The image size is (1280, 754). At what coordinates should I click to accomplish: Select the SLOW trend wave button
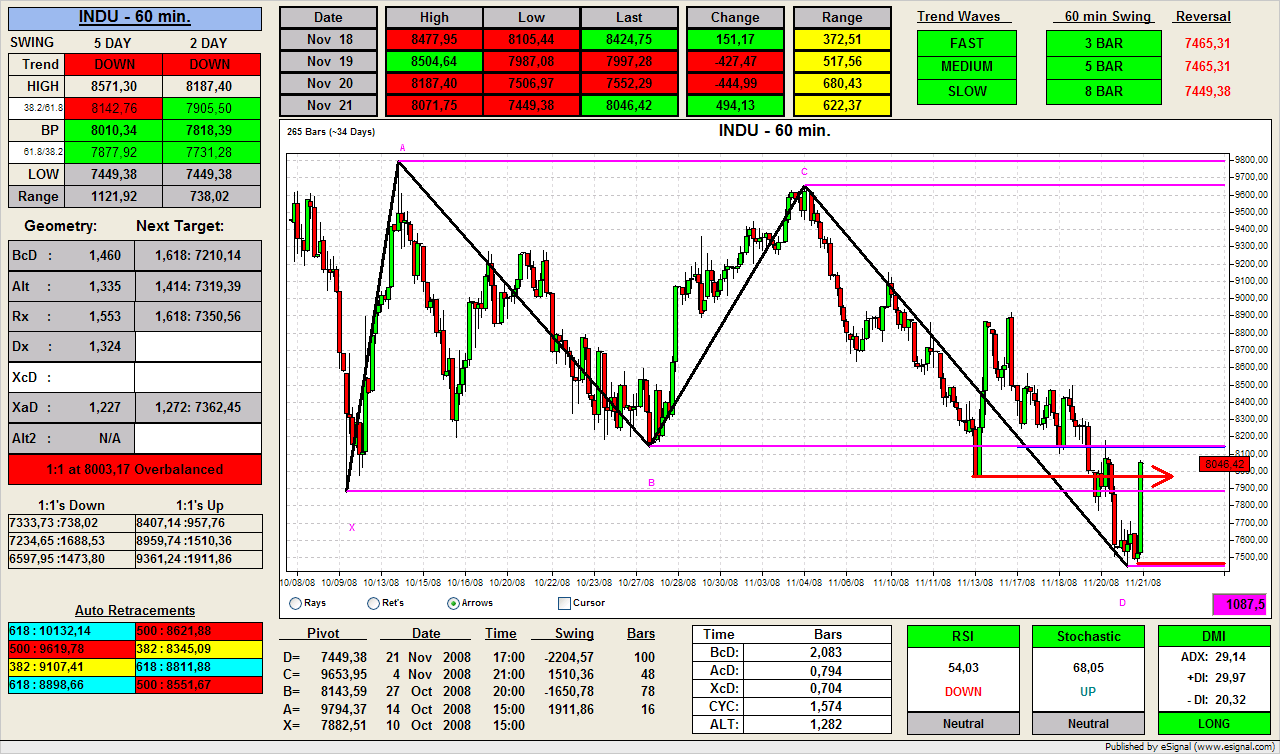point(967,91)
